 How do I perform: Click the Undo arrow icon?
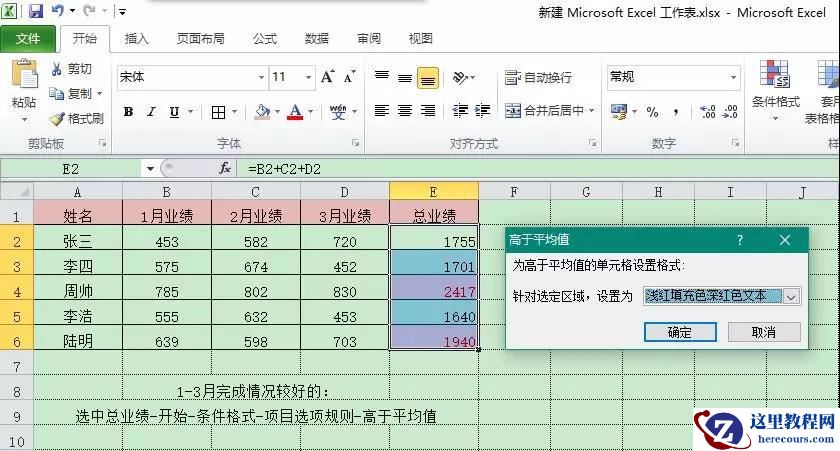(x=58, y=11)
